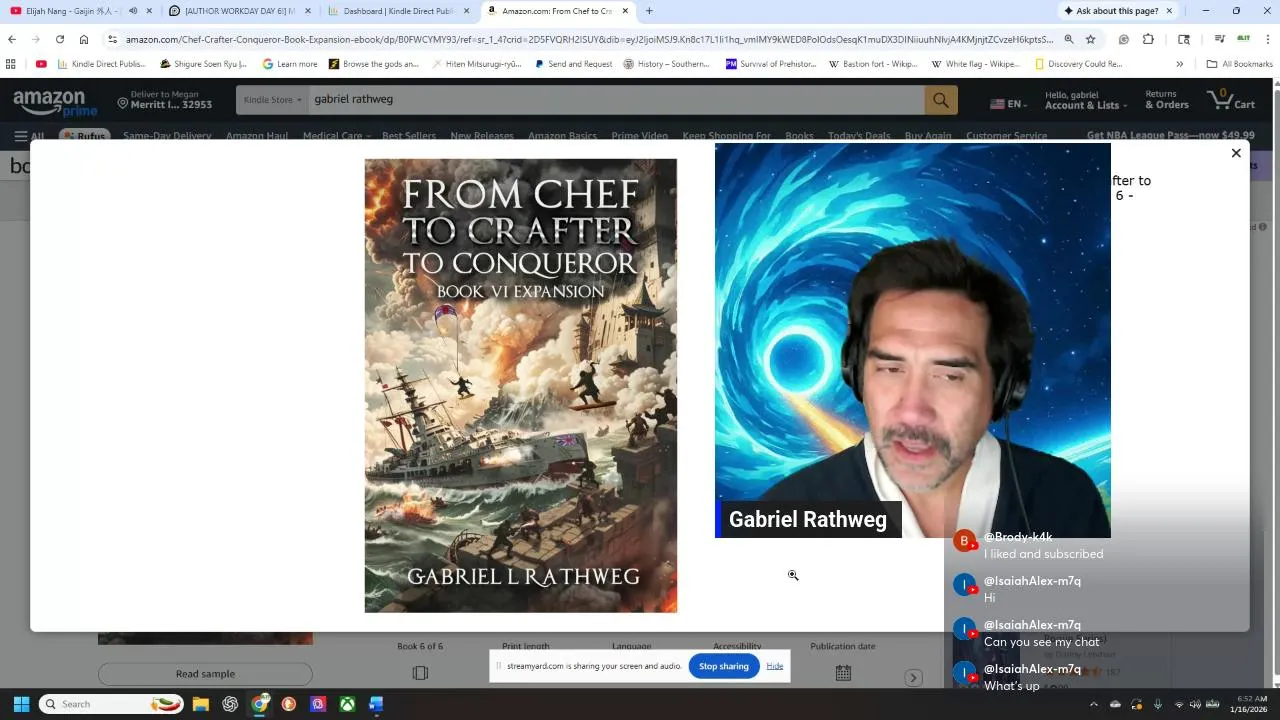1280x720 pixels.
Task: Open the Windows Start menu
Action: 21,704
